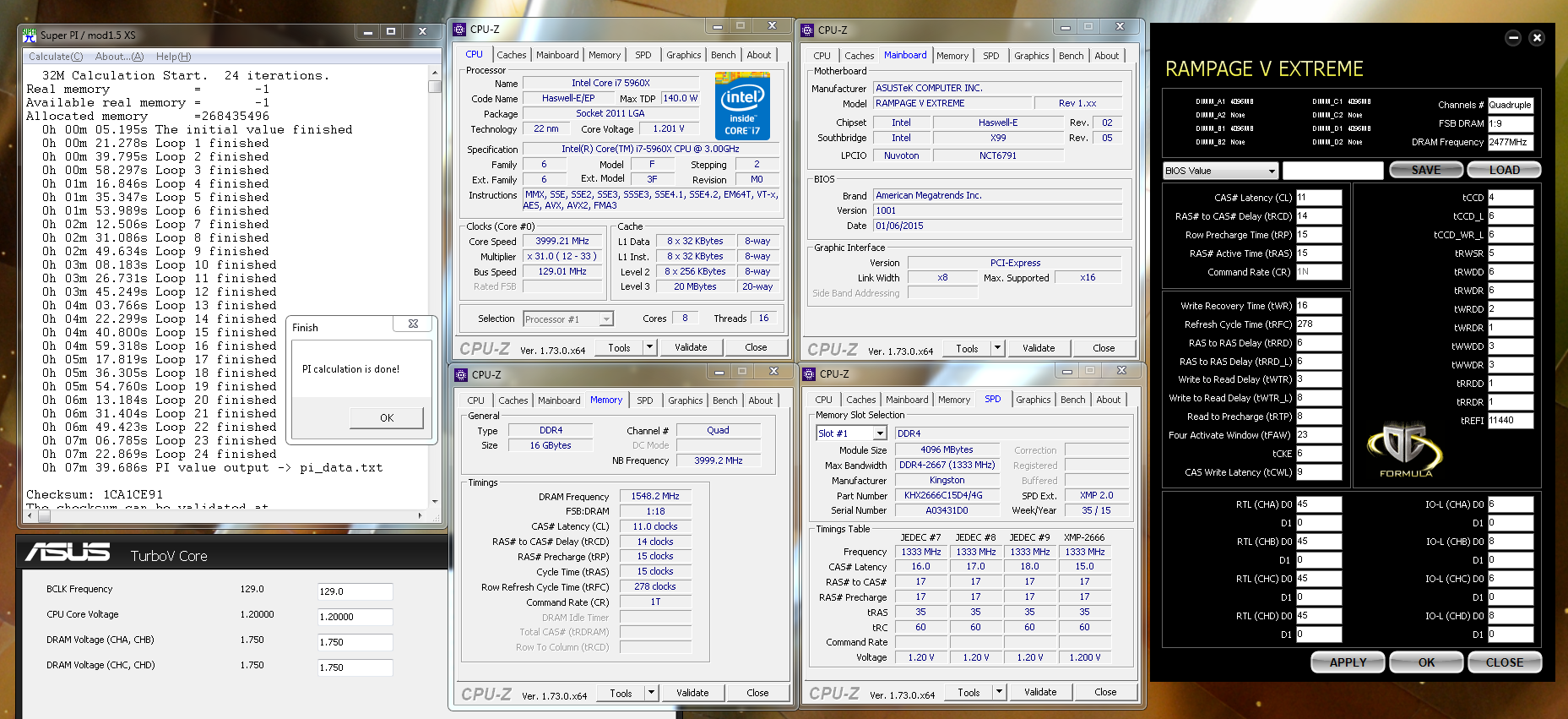Expand the BIOS Value profile dropdown

point(1272,171)
